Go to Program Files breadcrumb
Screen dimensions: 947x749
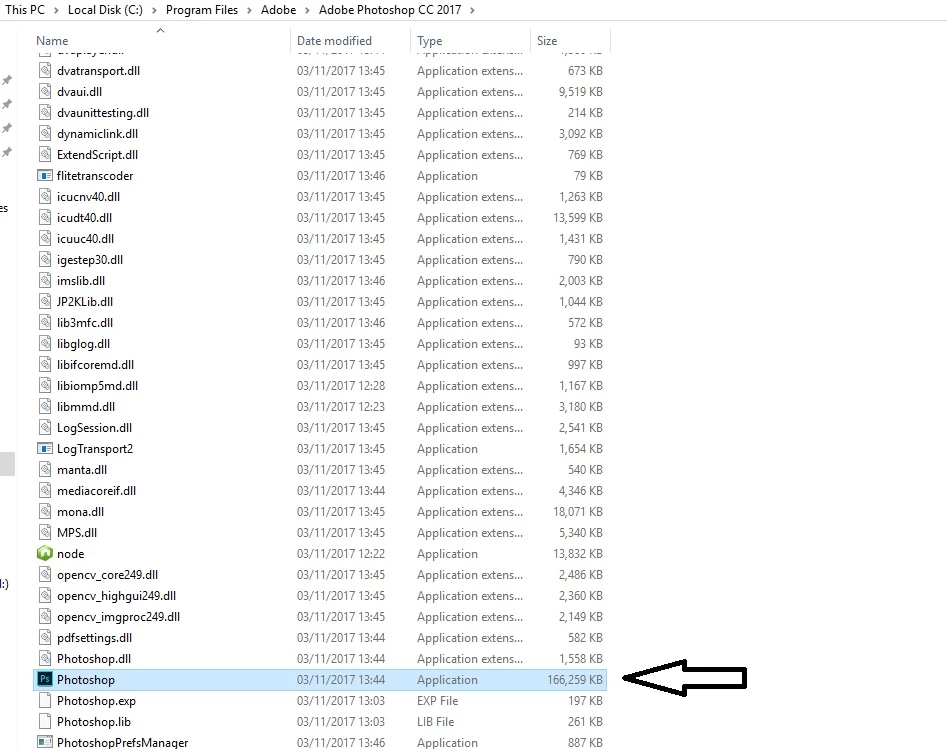(x=202, y=10)
